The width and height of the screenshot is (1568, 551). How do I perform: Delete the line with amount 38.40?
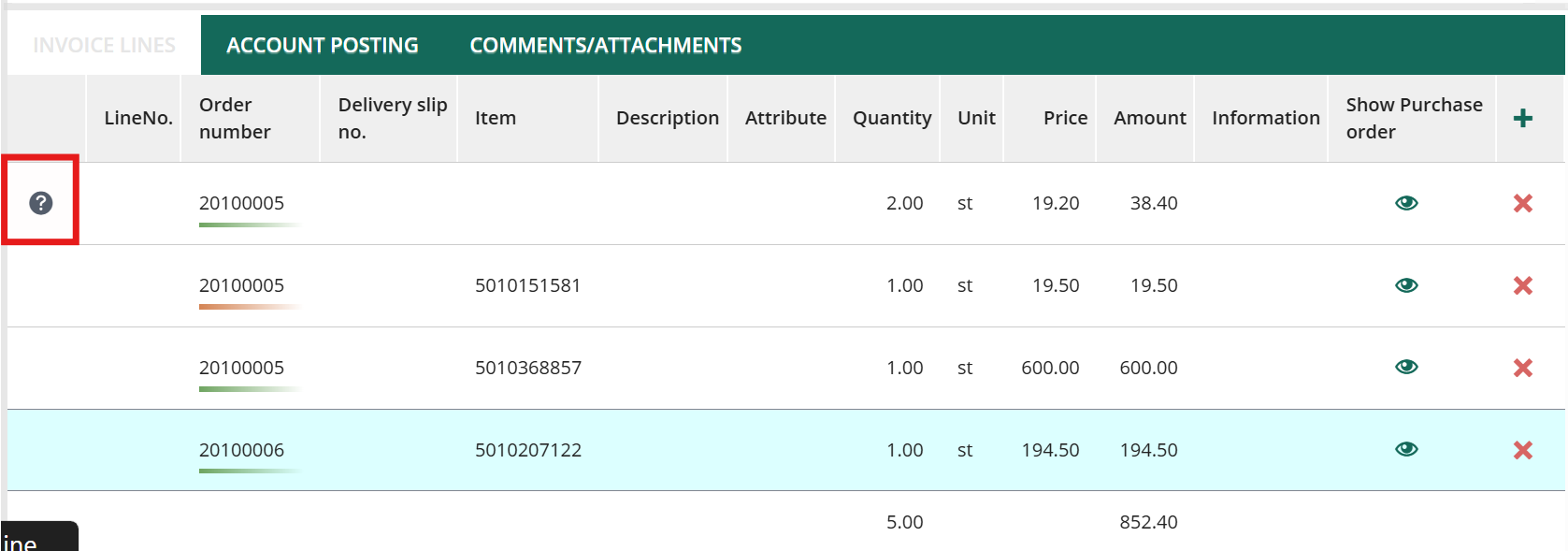coord(1522,203)
